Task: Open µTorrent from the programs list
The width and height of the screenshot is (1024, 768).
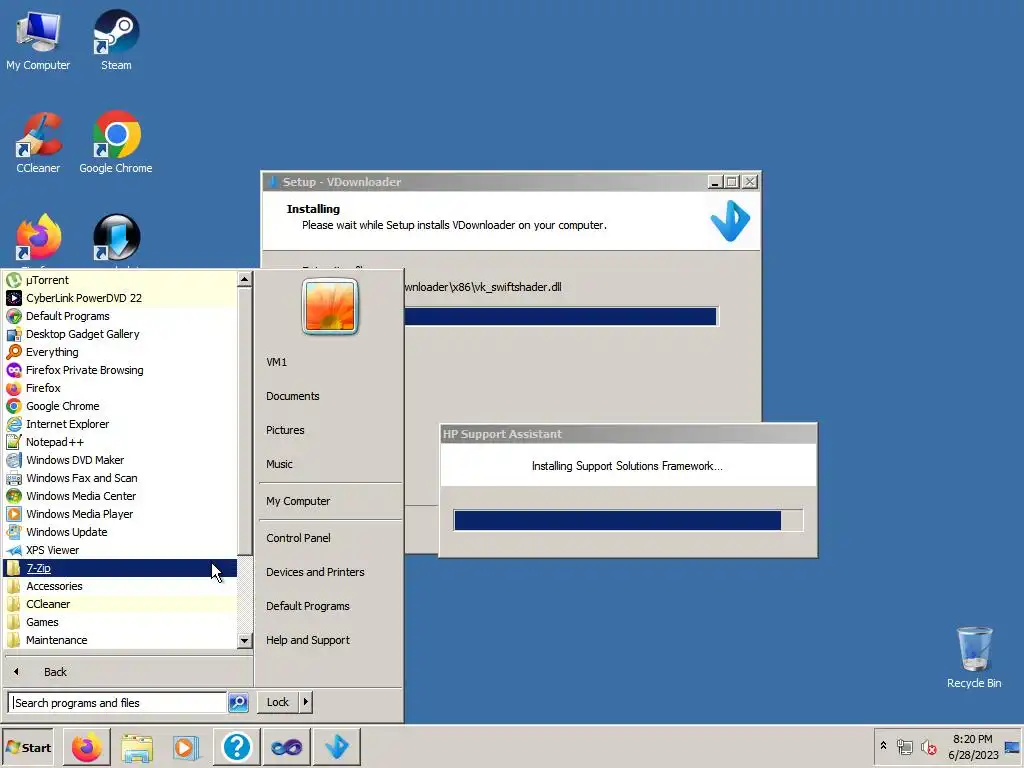Action: tap(121, 280)
